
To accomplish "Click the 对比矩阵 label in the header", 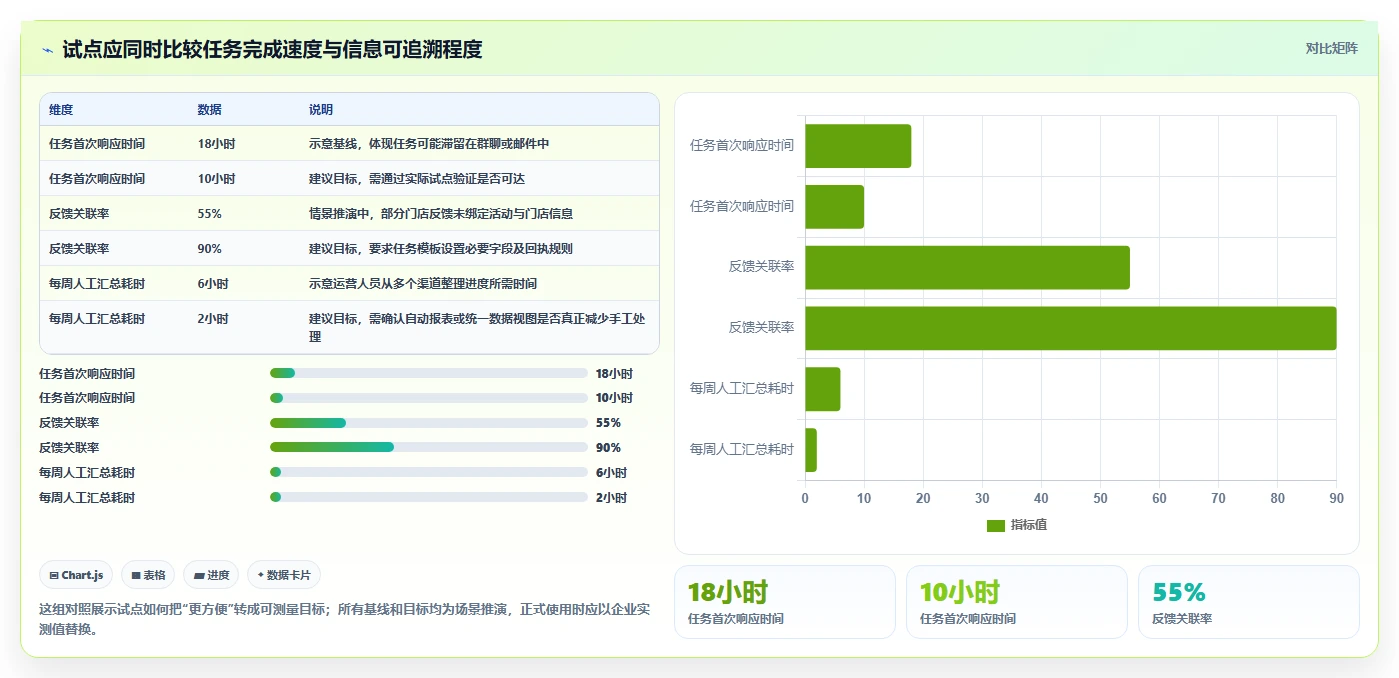I will (1331, 48).
